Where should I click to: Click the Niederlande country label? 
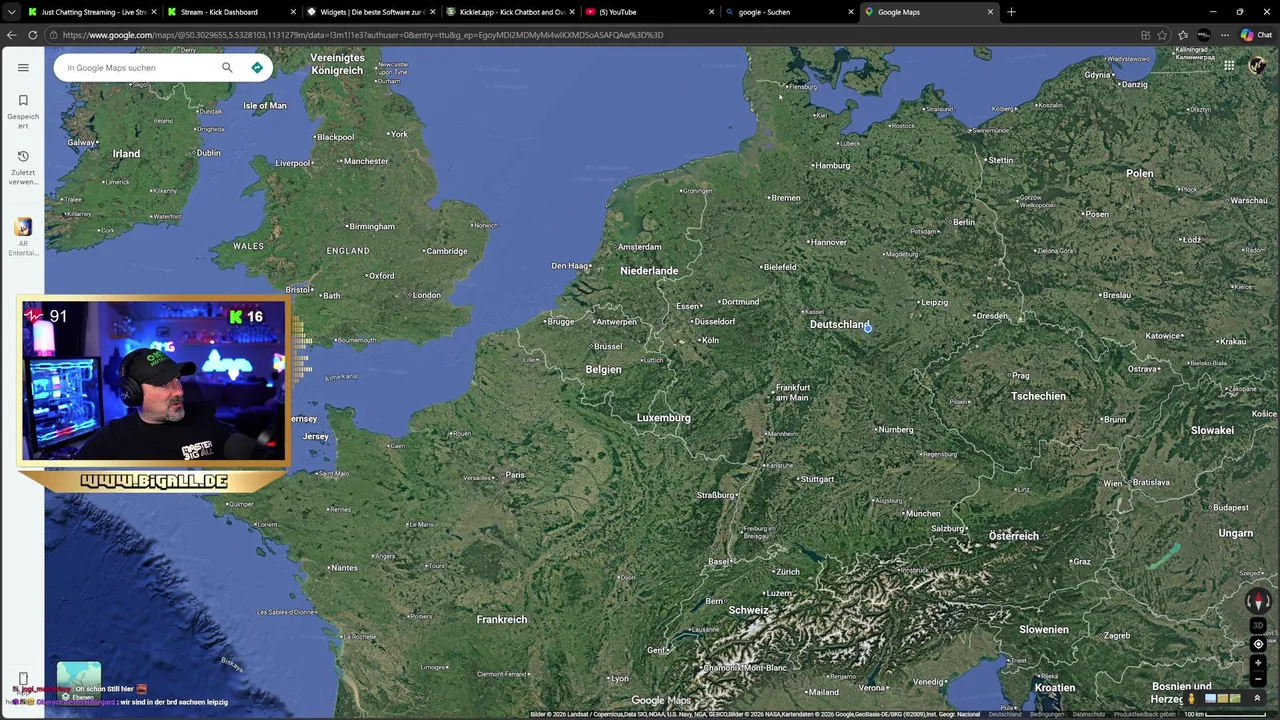649,271
